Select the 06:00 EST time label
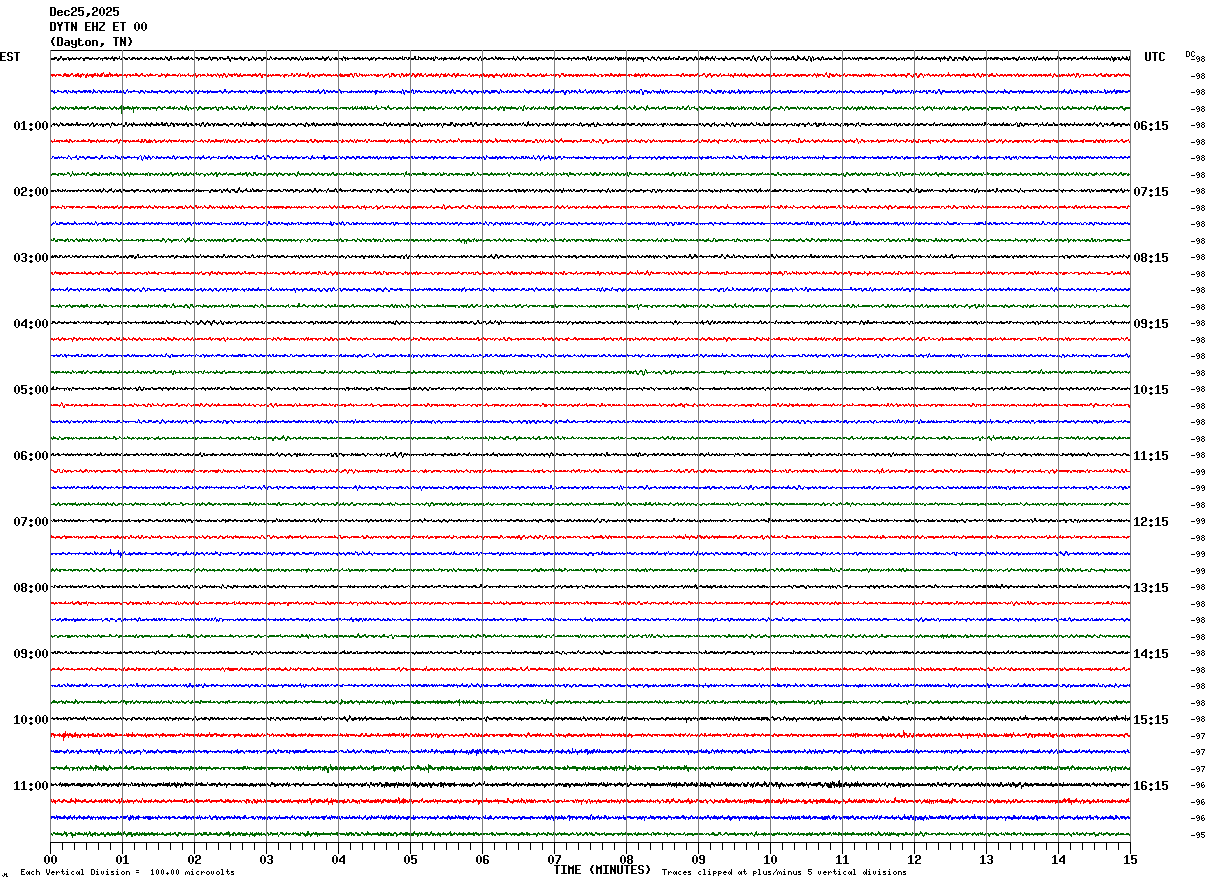The height and width of the screenshot is (886, 1210). 30,456
